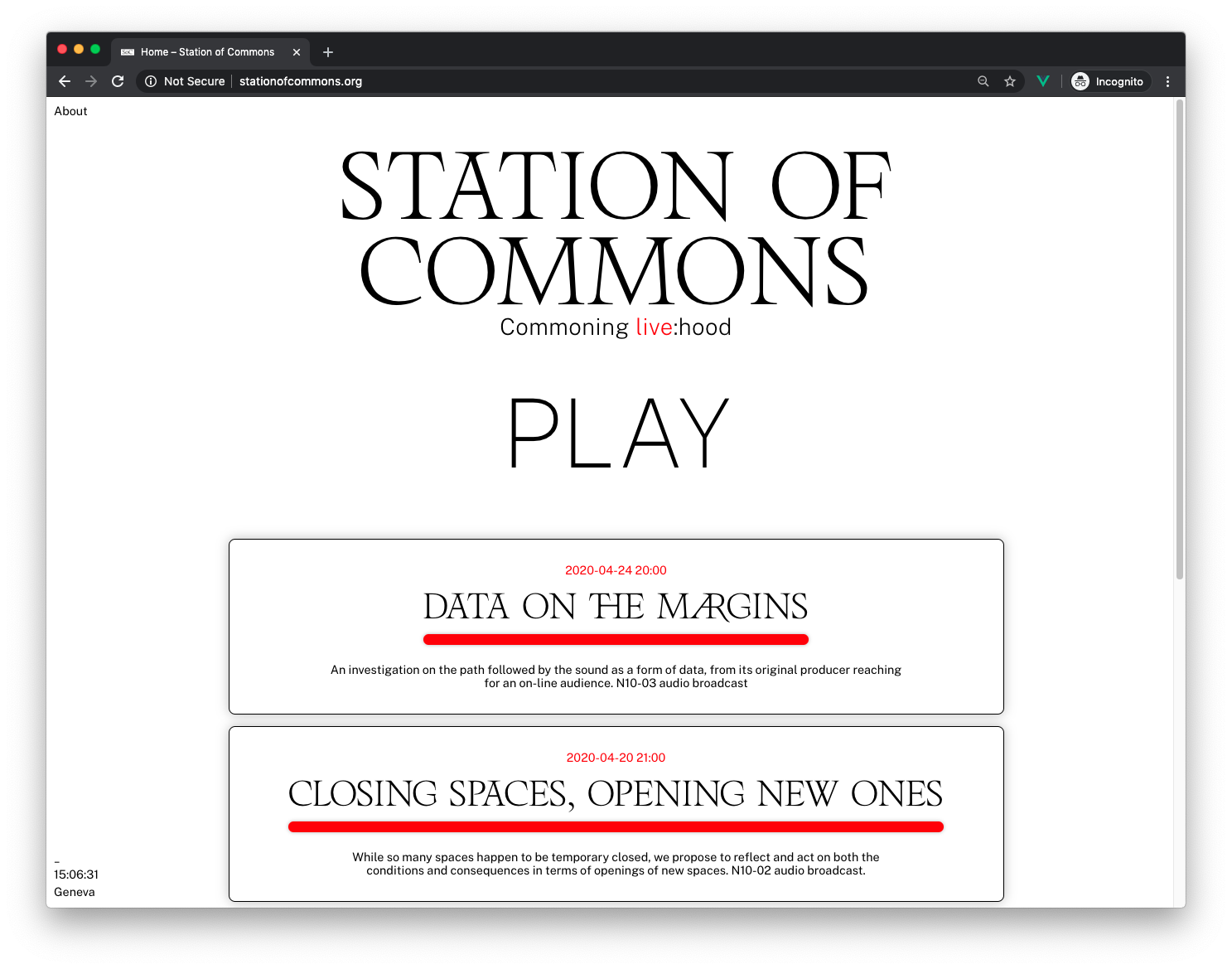This screenshot has height=969, width=1232.
Task: Click the N10-03 audio broadcast description
Action: coord(616,676)
